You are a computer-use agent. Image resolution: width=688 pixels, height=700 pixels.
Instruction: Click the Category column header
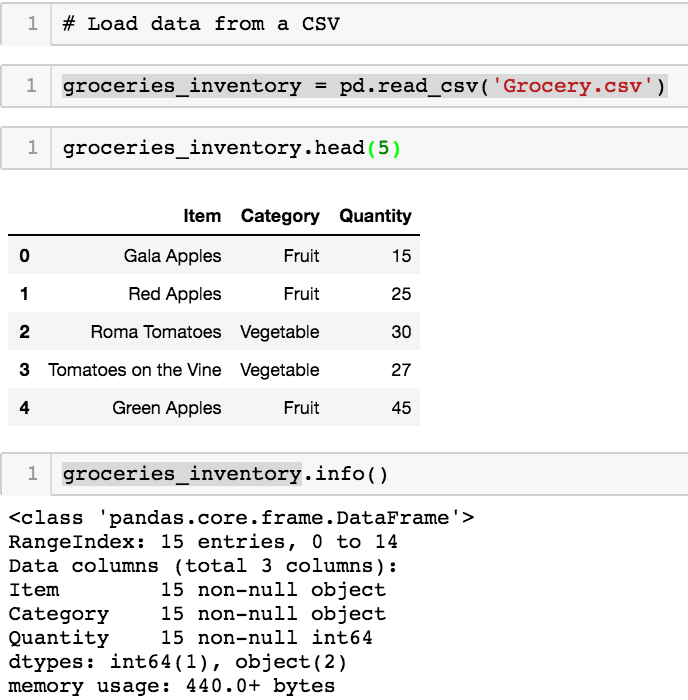[280, 216]
